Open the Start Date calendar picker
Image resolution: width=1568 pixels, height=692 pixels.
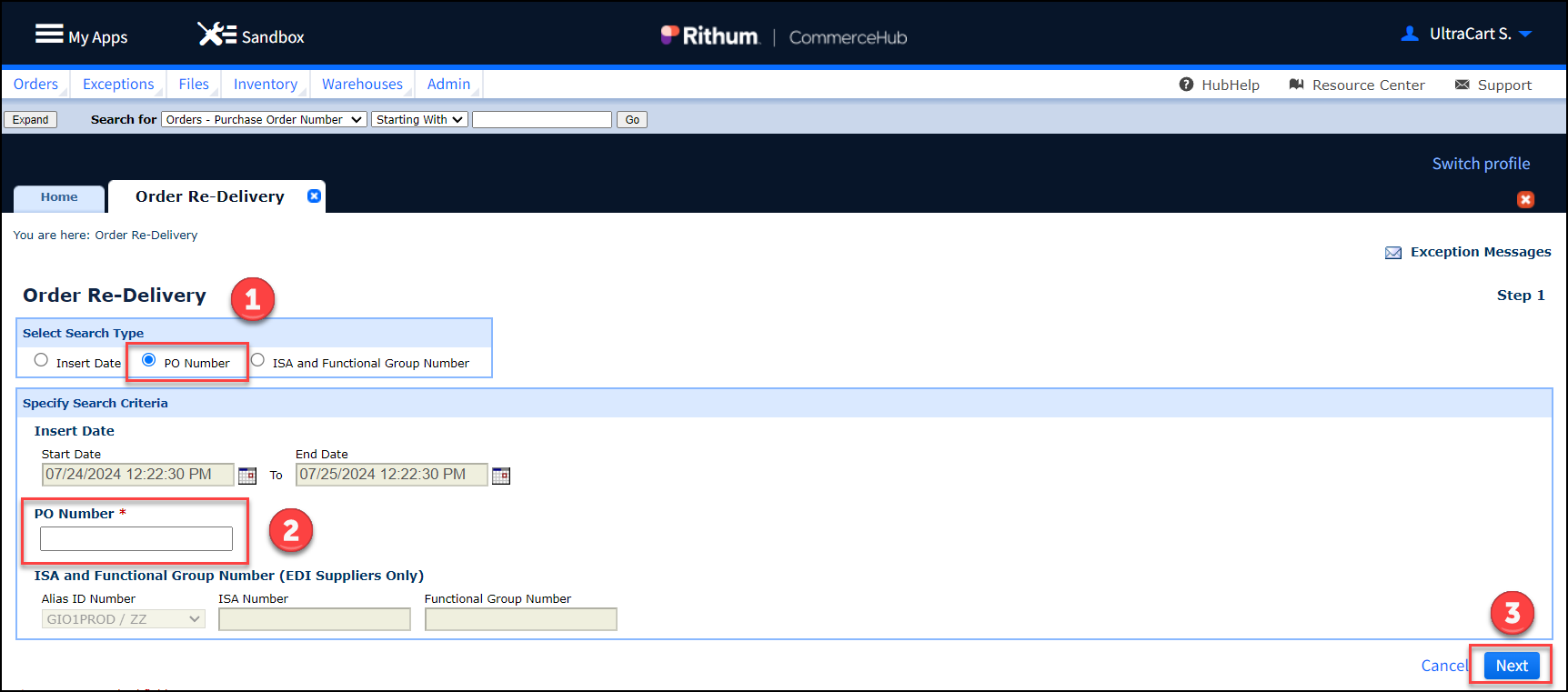point(247,476)
